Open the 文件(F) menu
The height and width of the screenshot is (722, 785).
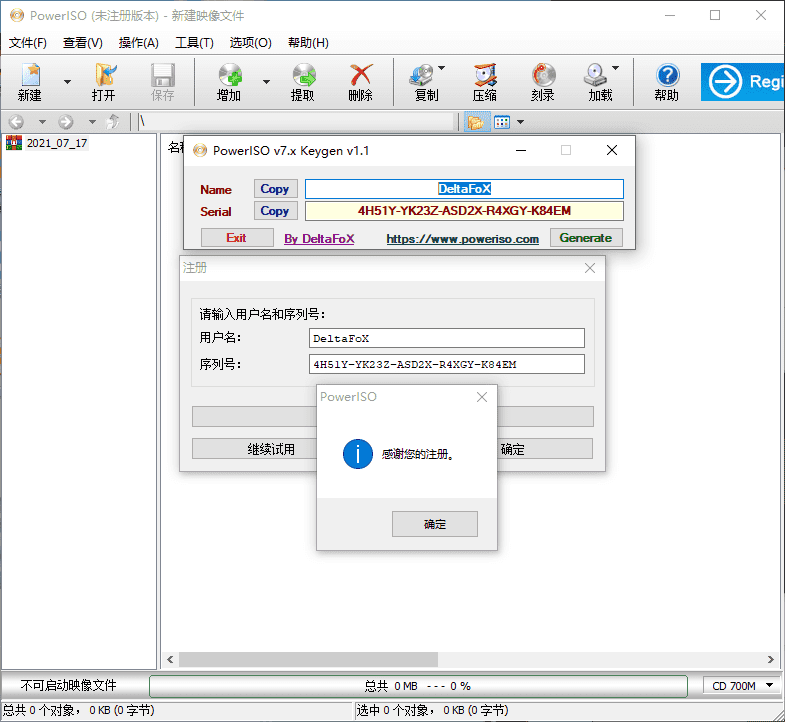(28, 43)
